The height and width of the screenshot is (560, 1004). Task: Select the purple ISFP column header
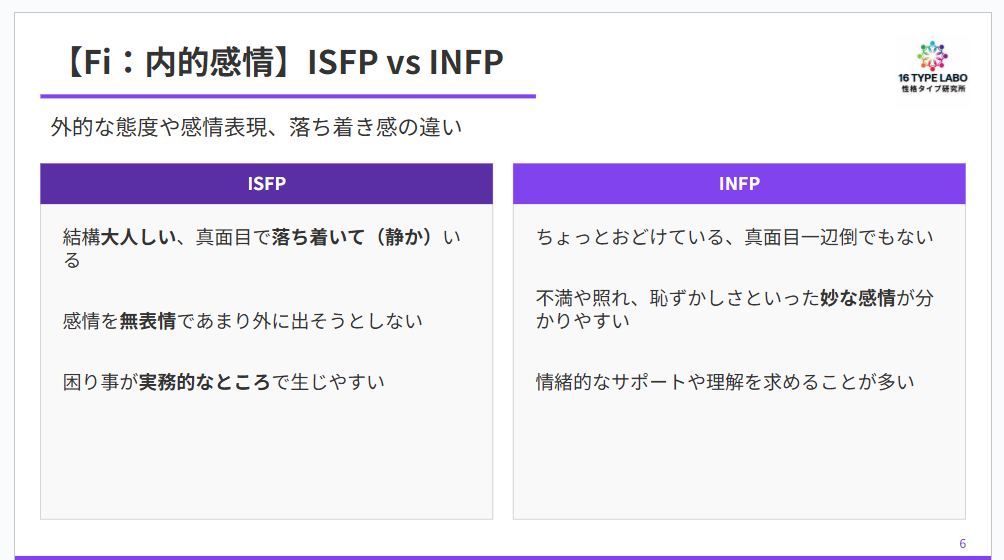coord(266,184)
